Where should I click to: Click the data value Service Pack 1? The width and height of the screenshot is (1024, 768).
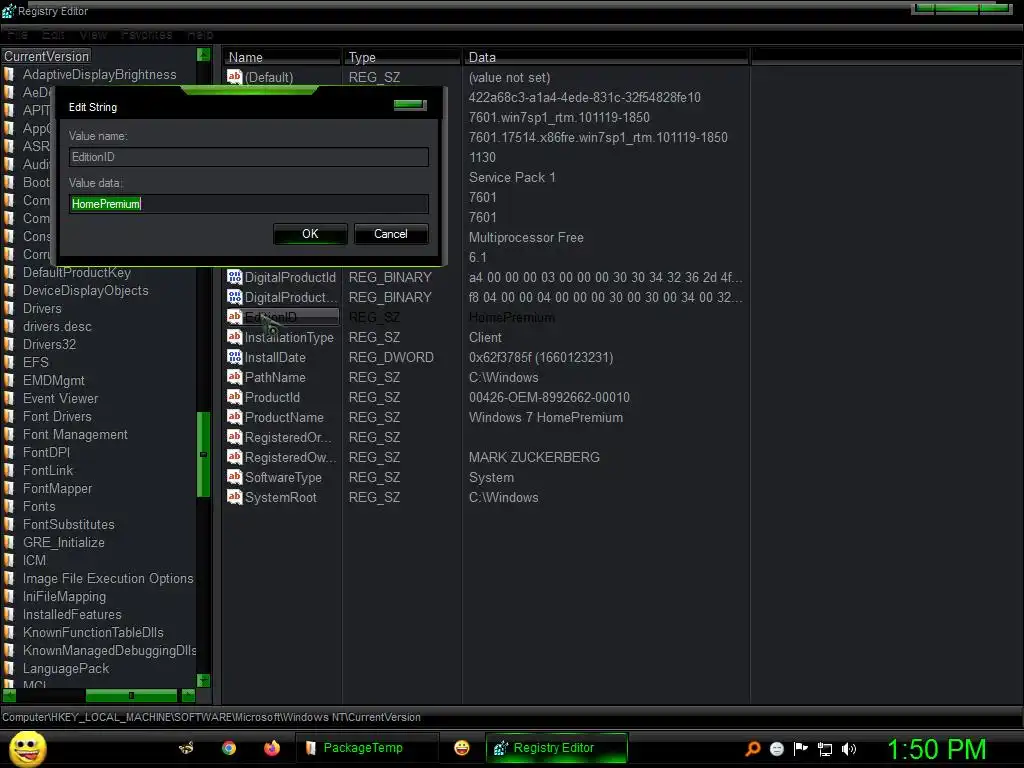(x=512, y=177)
